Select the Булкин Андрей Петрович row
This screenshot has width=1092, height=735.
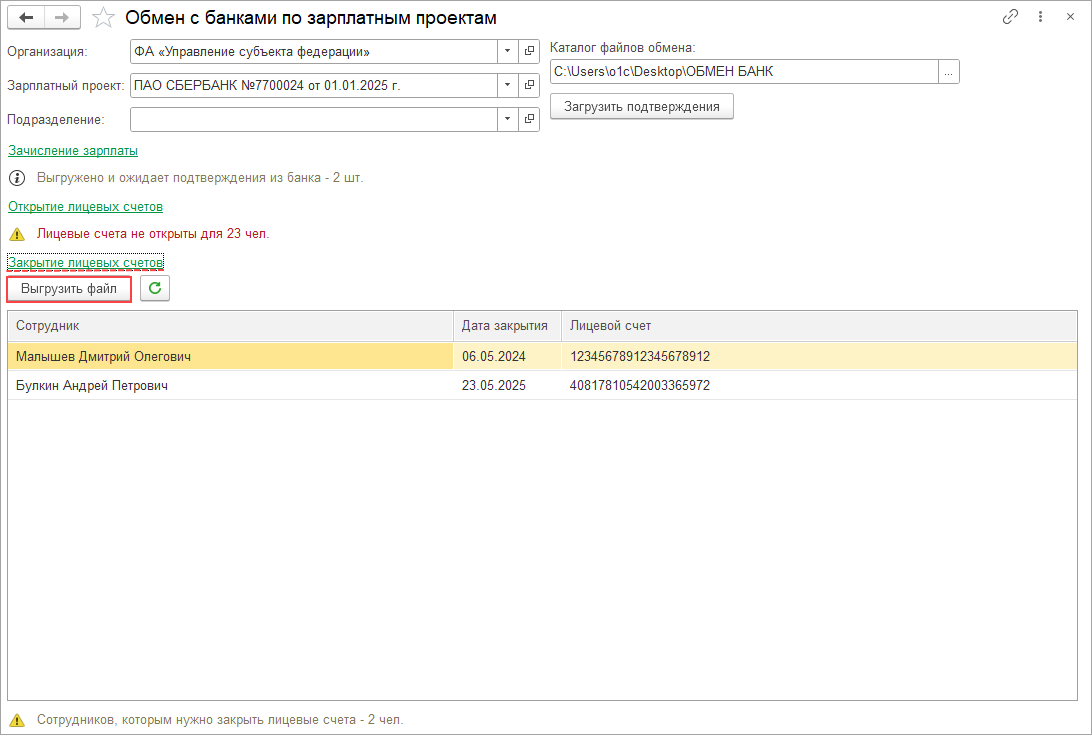tap(92, 386)
